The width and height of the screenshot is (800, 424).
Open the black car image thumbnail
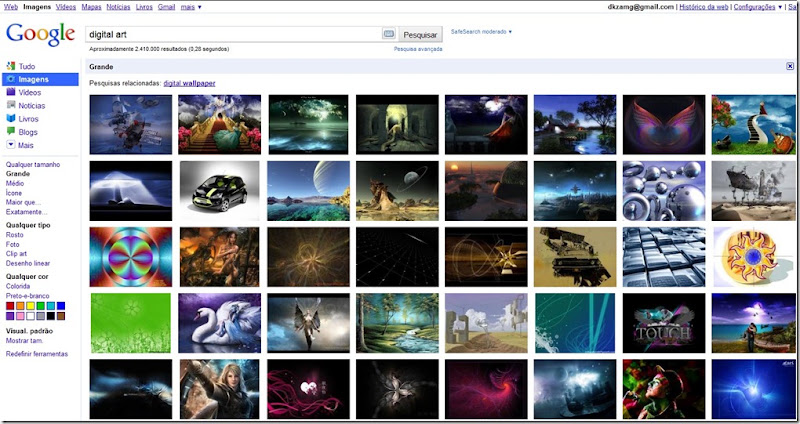coord(219,191)
